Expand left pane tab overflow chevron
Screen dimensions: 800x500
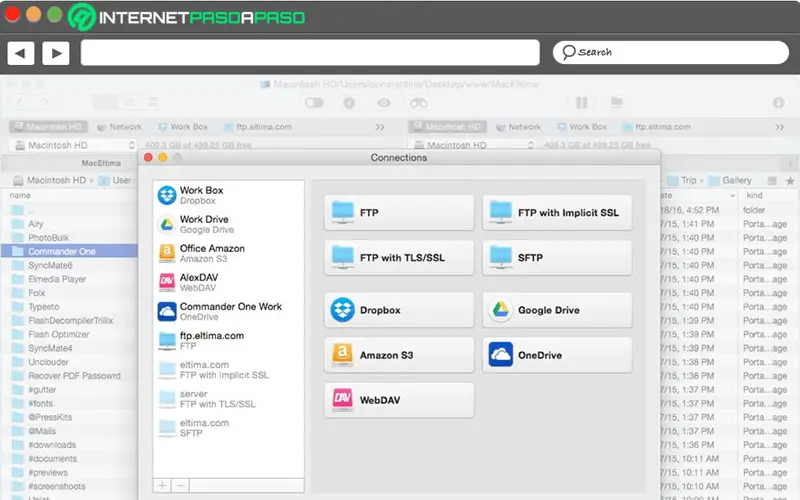pyautogui.click(x=380, y=127)
